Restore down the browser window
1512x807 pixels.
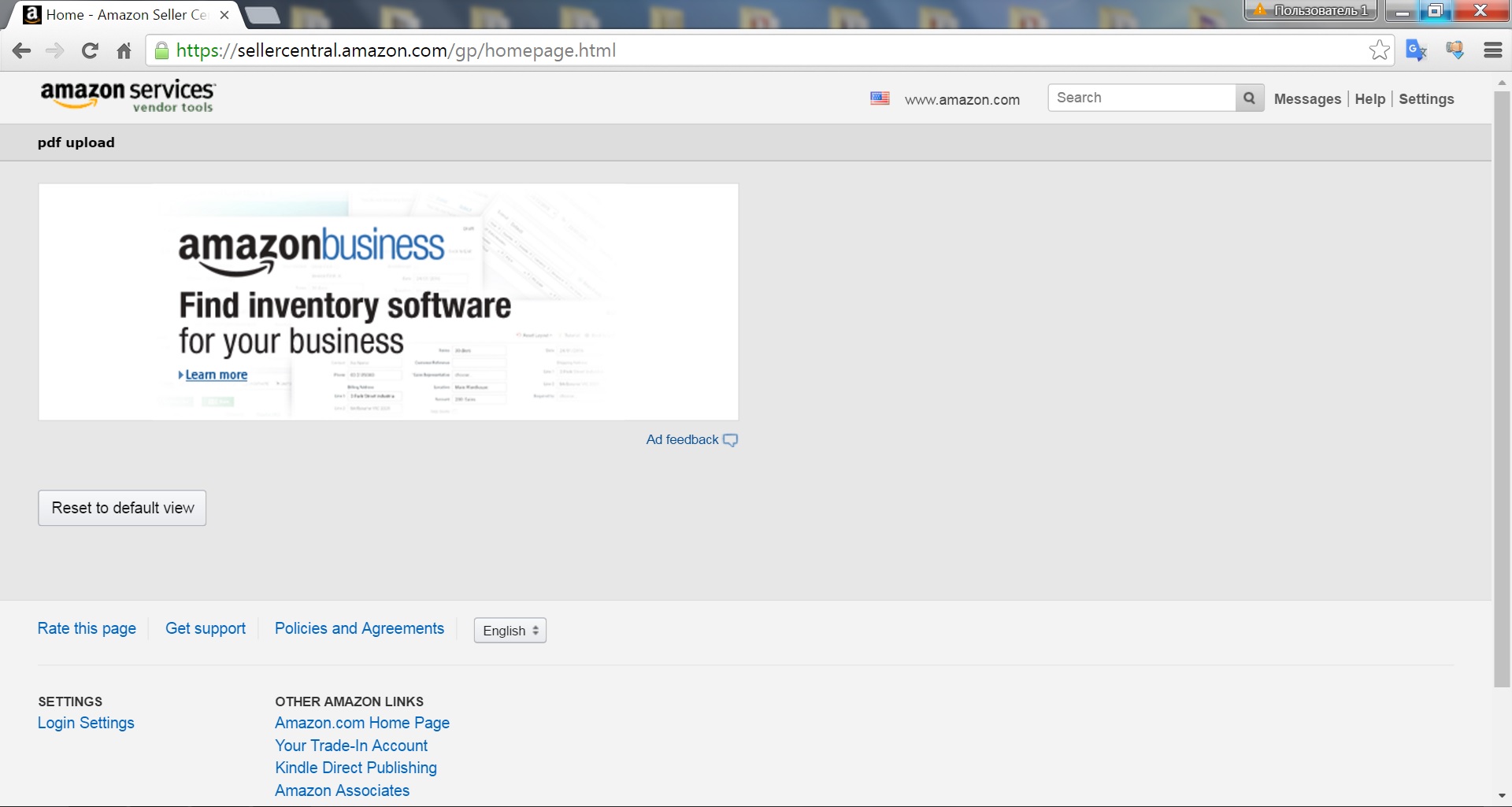1436,11
